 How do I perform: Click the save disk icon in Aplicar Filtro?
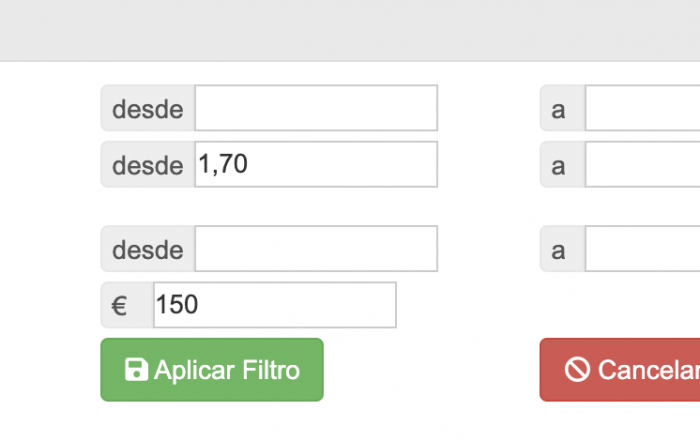coord(136,370)
